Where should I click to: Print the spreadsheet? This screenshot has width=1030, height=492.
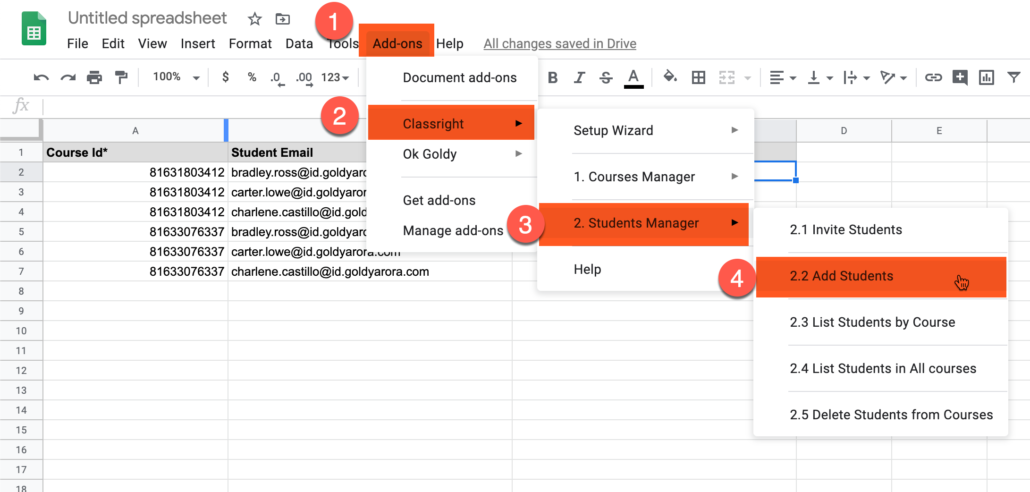pyautogui.click(x=95, y=78)
